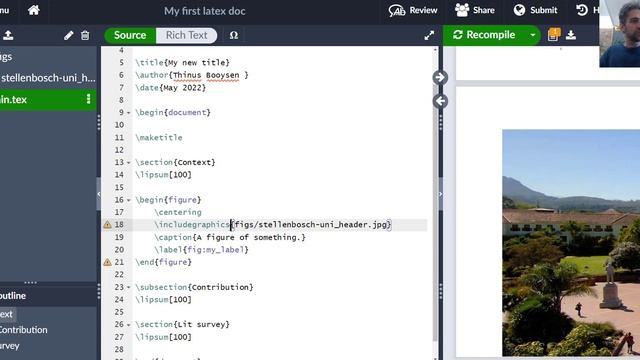The image size is (640, 360).
Task: Open the Submit options
Action: pyautogui.click(x=535, y=10)
